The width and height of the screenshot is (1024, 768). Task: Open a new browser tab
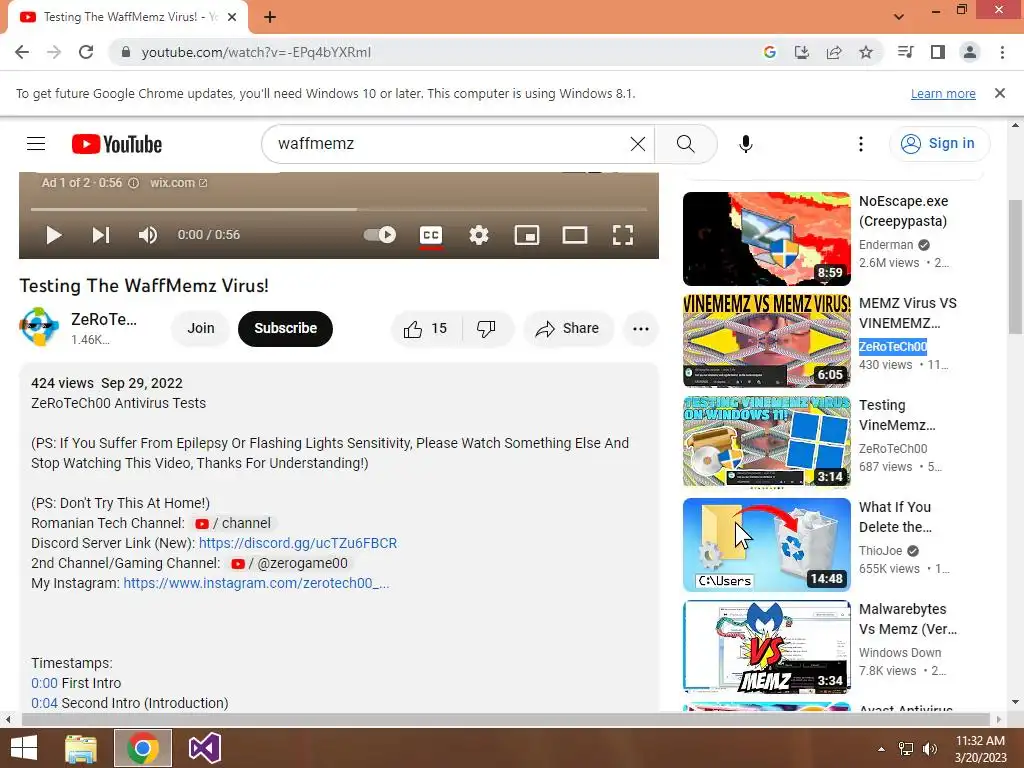click(x=270, y=18)
